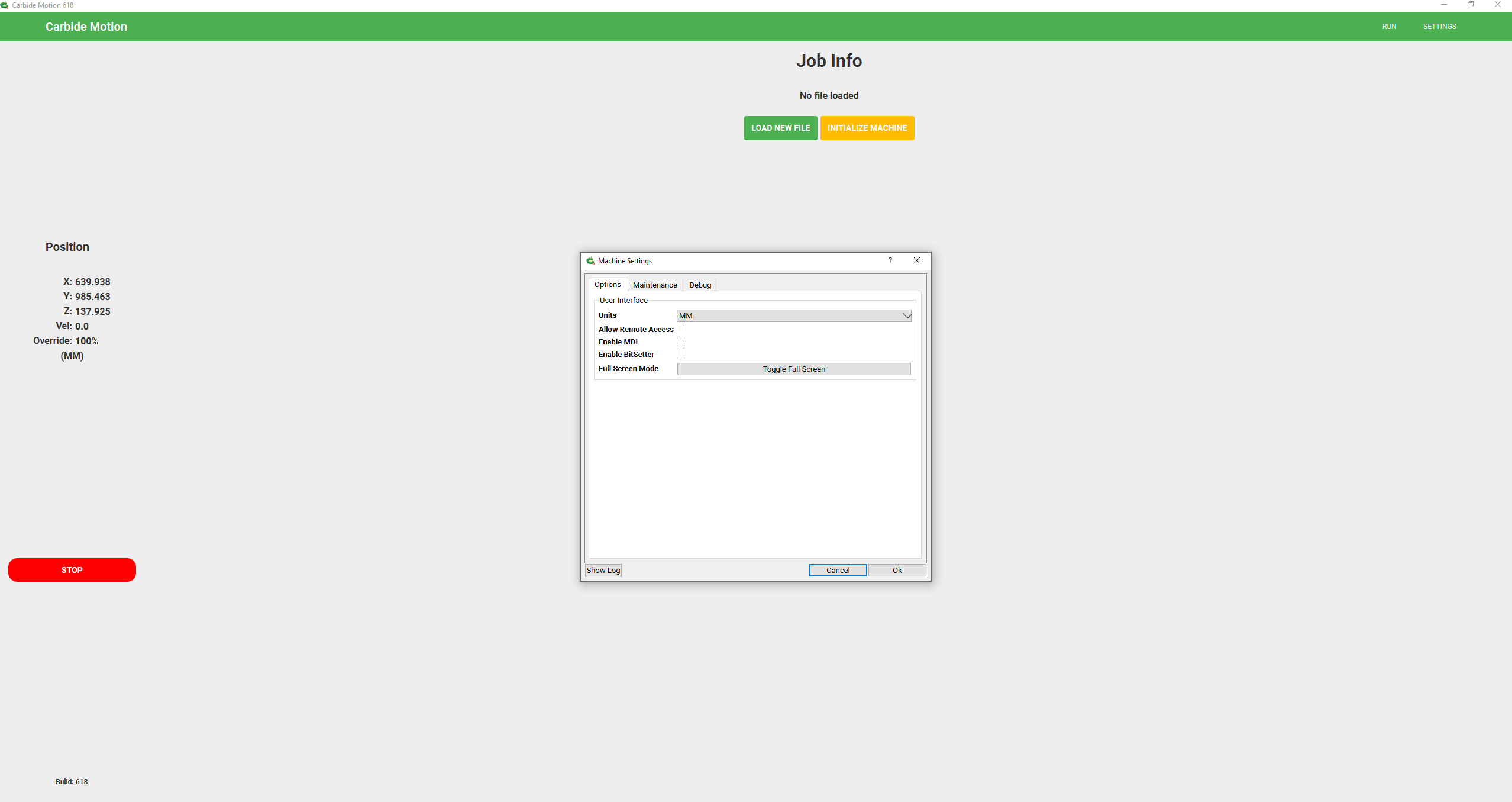Image resolution: width=1512 pixels, height=802 pixels.
Task: Click the red STOP button
Action: pyautogui.click(x=72, y=570)
